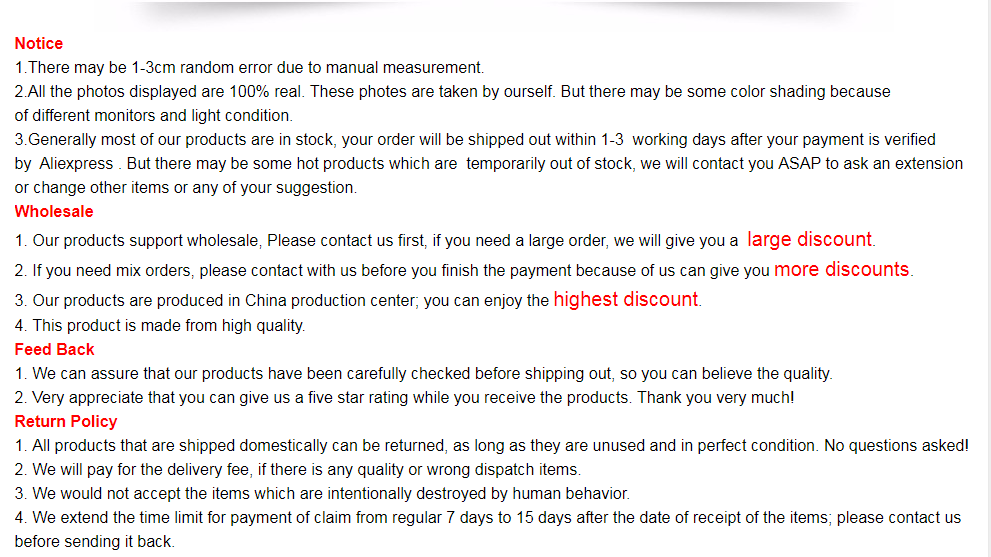Click the red 'more discounts' text

pyautogui.click(x=841, y=269)
